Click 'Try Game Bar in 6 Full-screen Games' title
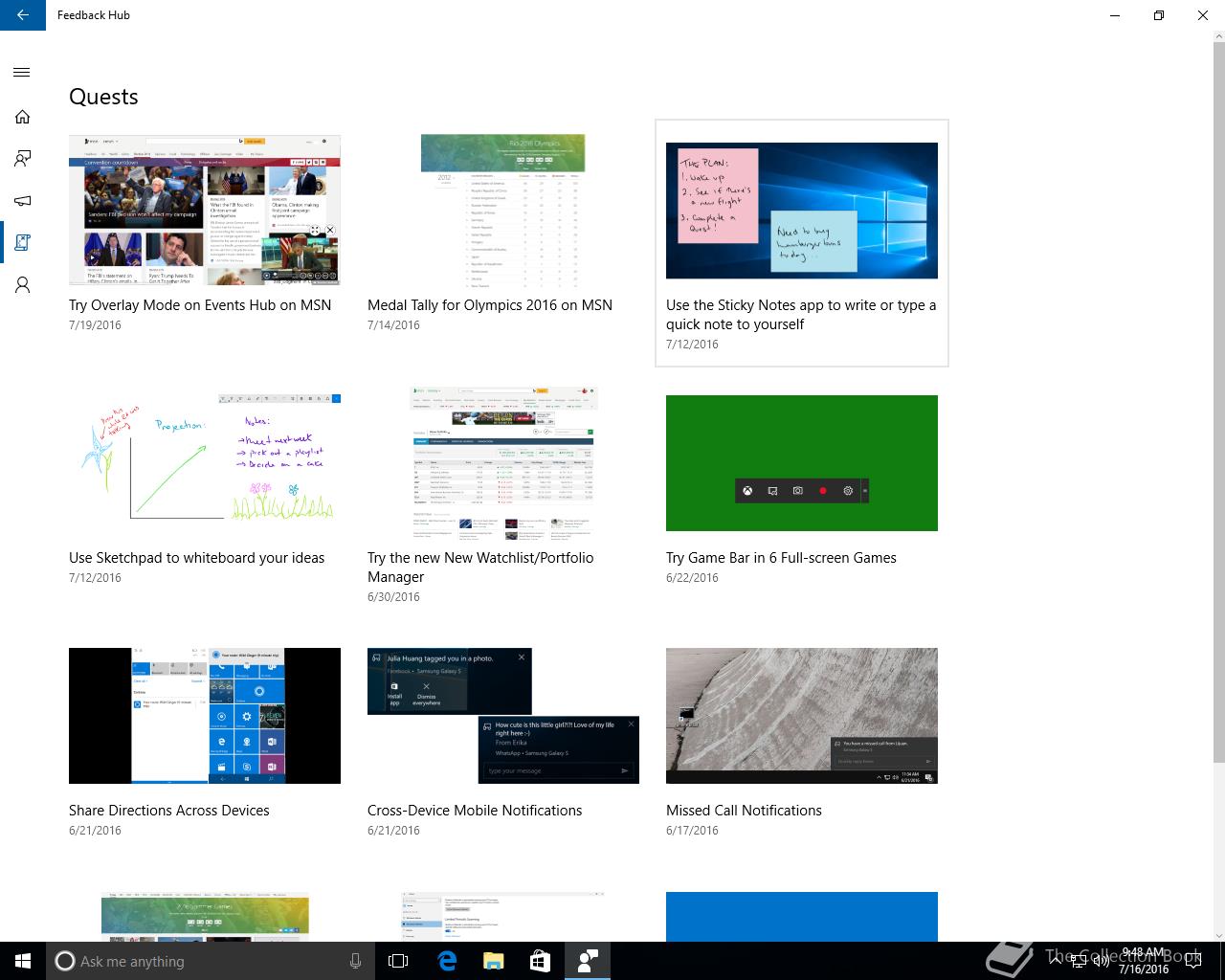The width and height of the screenshot is (1225, 980). [x=781, y=558]
